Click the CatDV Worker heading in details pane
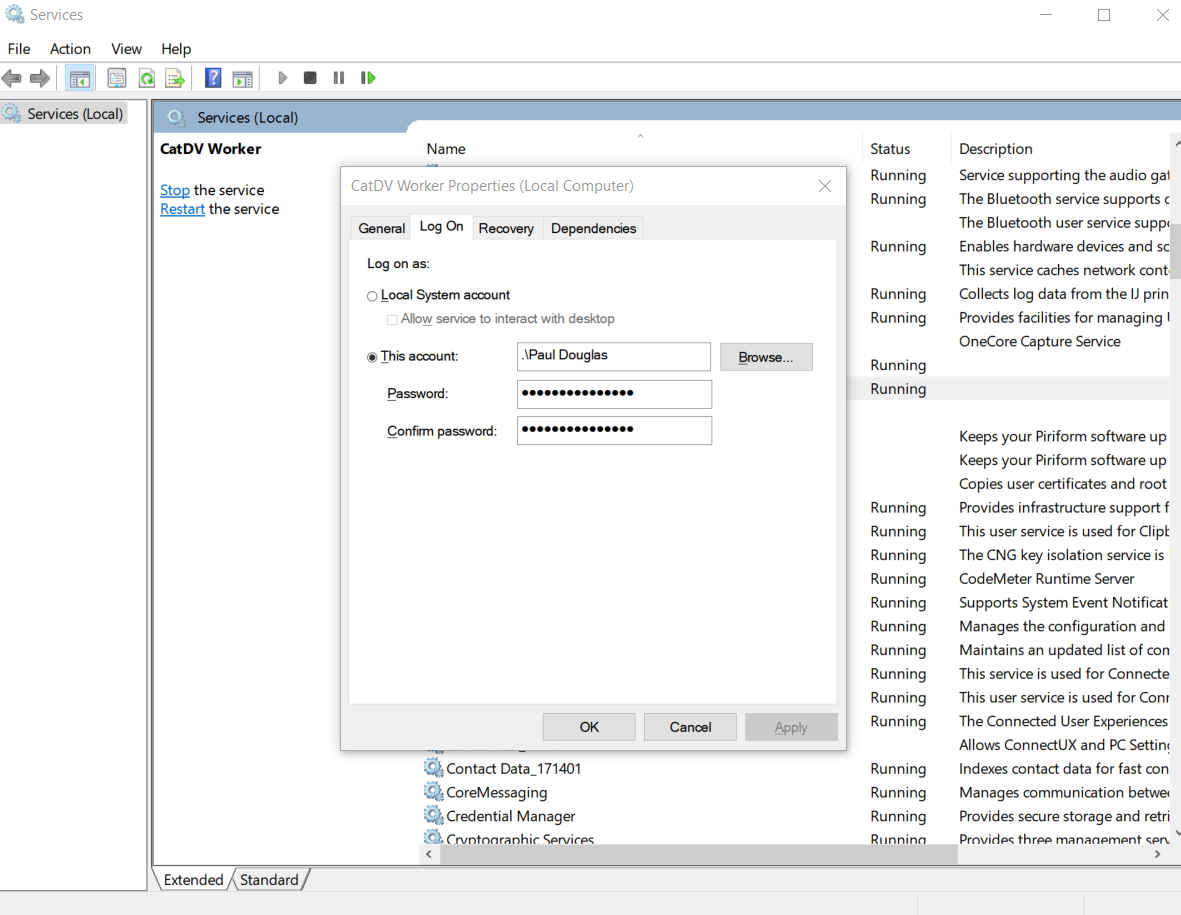The width and height of the screenshot is (1181, 915). tap(211, 148)
